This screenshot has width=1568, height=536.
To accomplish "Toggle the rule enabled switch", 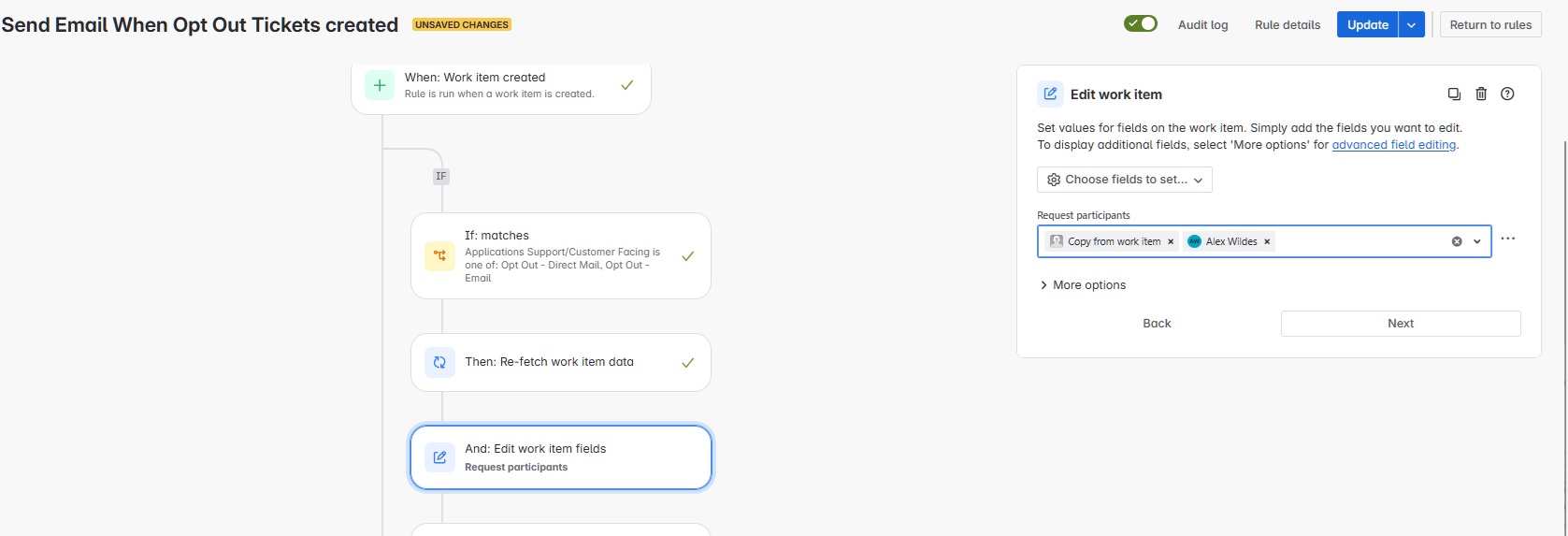I will point(1141,24).
